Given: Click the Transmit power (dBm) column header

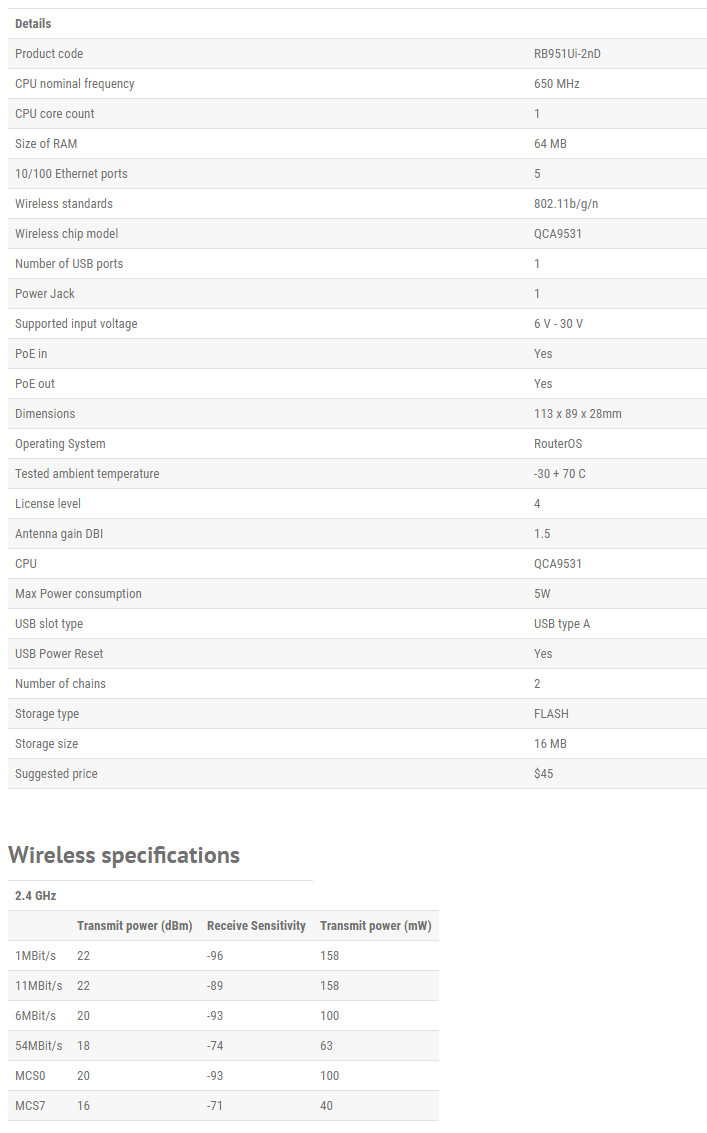Looking at the screenshot, I should point(134,926).
